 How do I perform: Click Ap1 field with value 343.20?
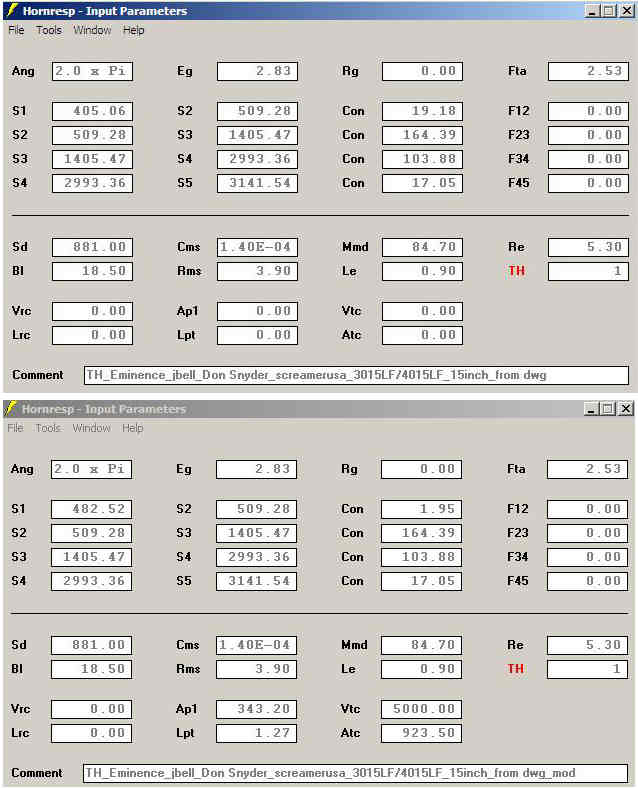pos(256,709)
